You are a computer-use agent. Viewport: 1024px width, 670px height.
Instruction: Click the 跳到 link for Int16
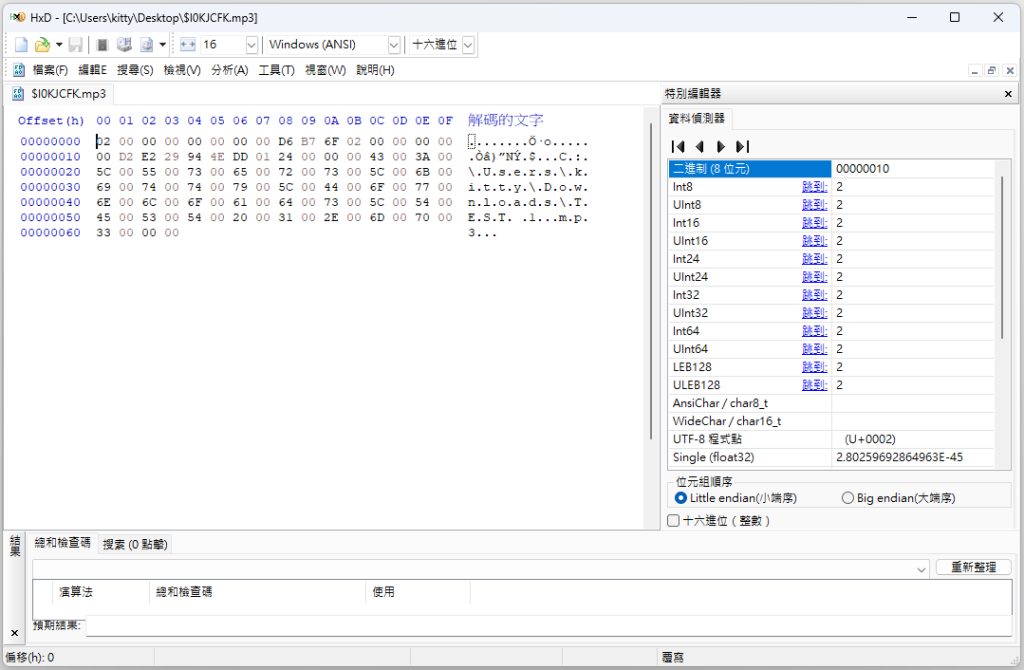814,223
